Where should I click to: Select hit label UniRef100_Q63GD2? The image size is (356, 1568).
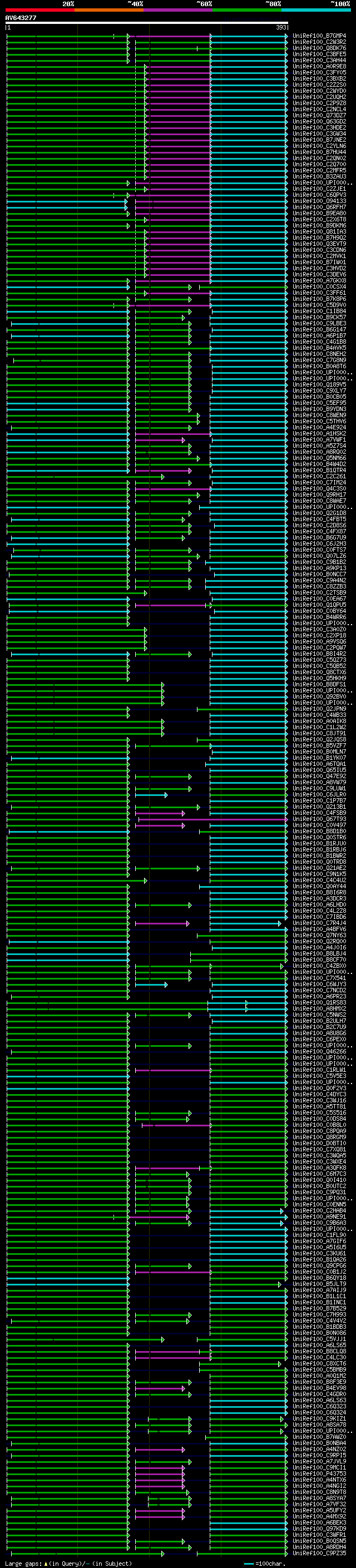(319, 122)
